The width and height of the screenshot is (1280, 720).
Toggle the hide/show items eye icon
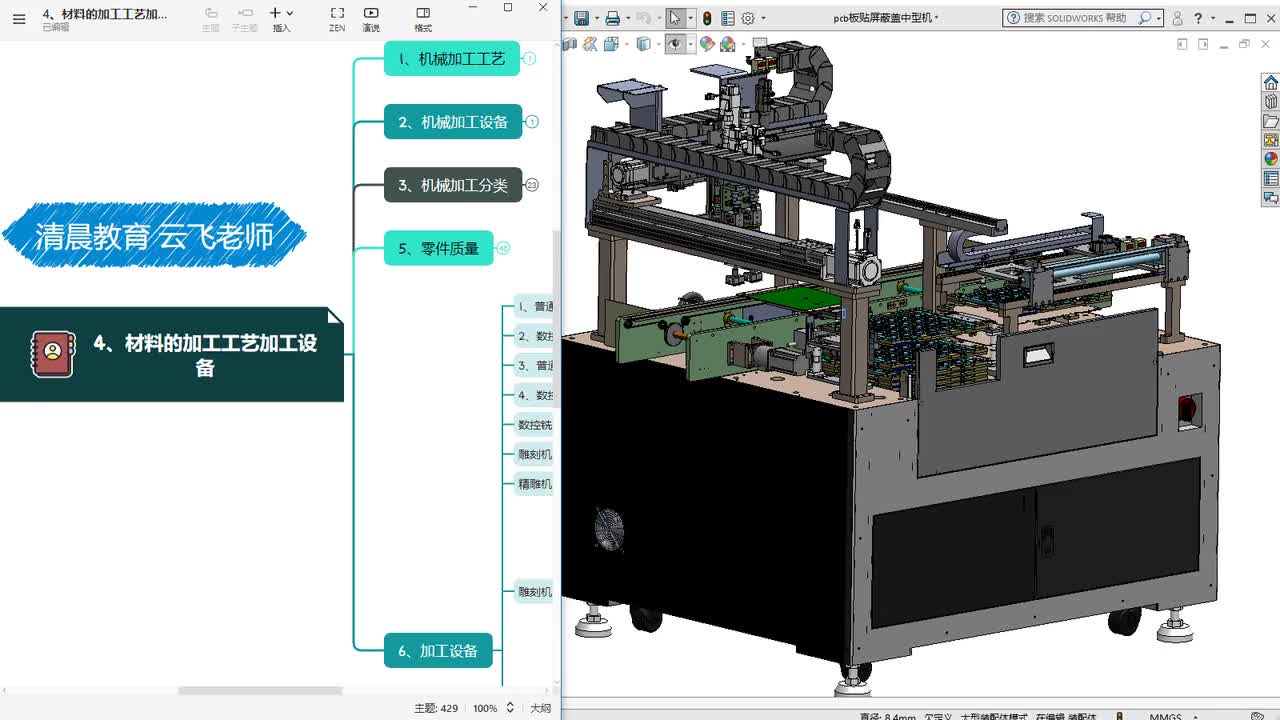(x=676, y=44)
